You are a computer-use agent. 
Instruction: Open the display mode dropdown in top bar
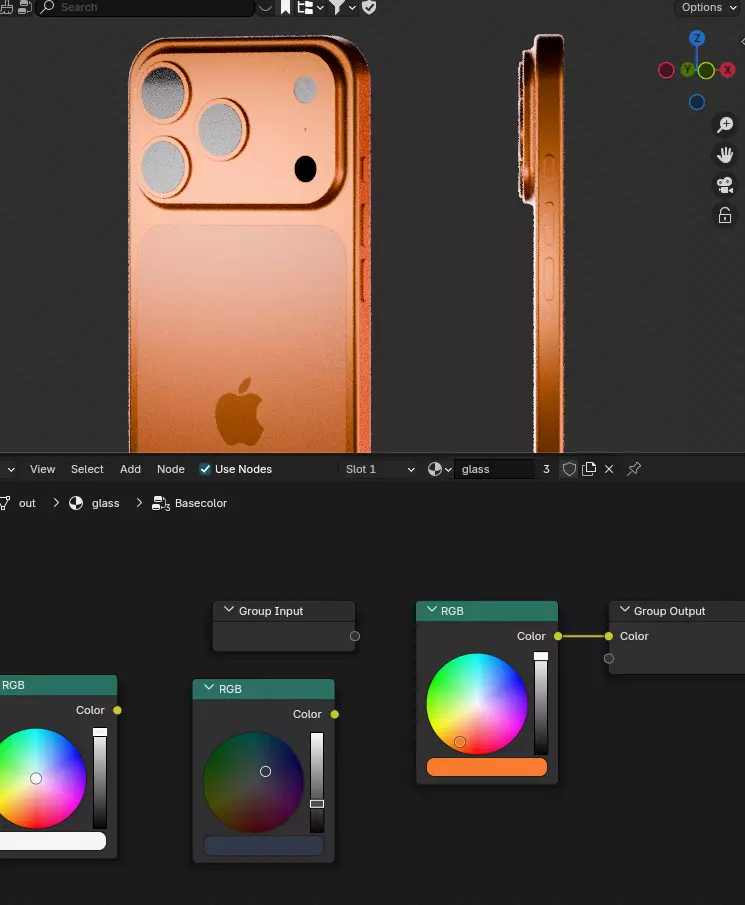[310, 7]
